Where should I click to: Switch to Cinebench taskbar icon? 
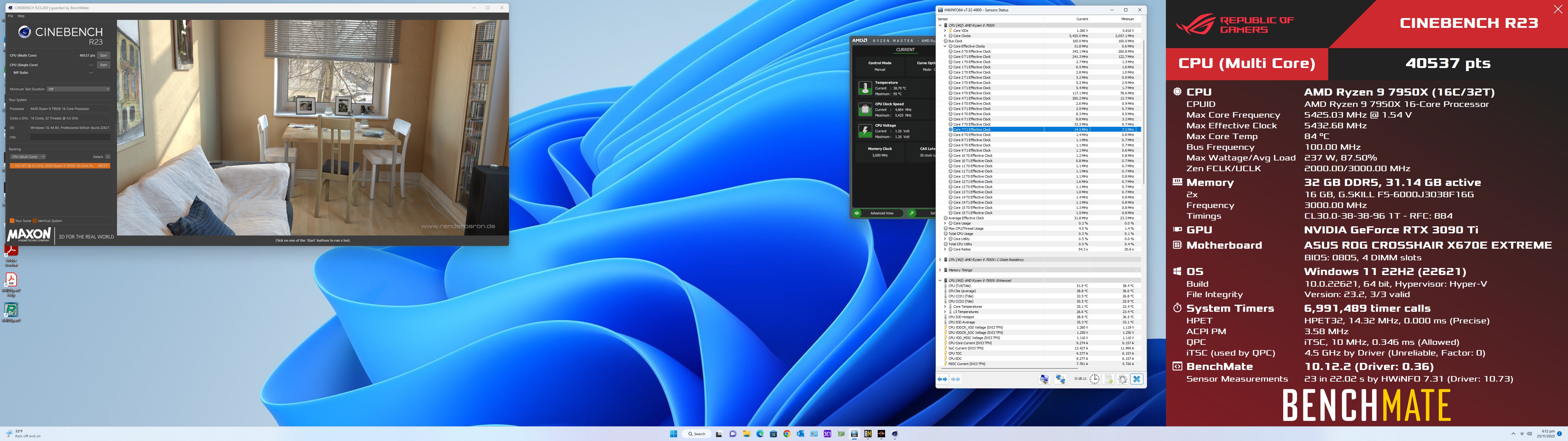895,434
